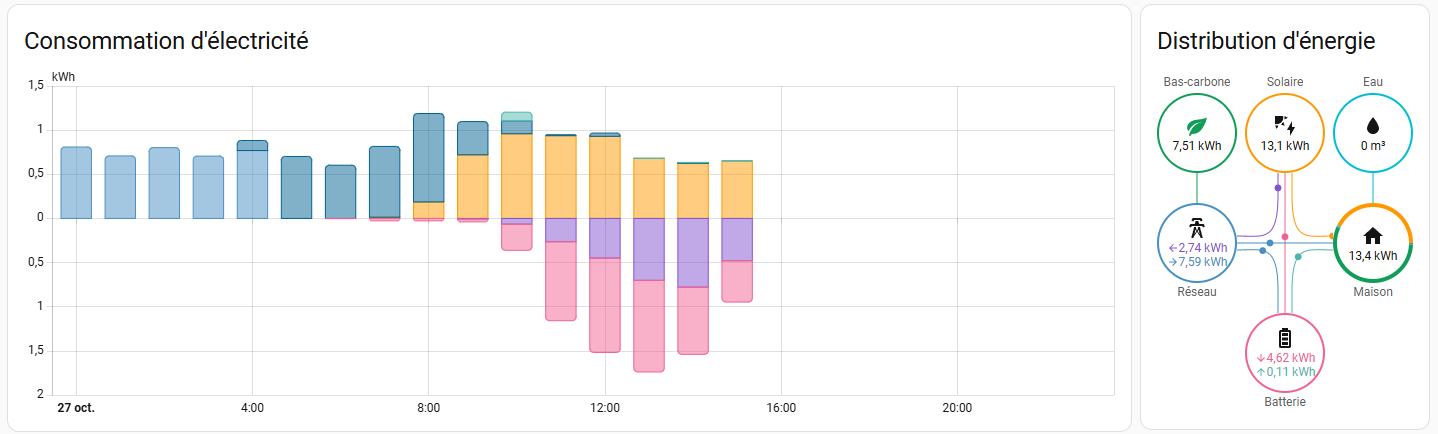Click the water drop icon
The height and width of the screenshot is (434, 1438).
pos(1373,126)
